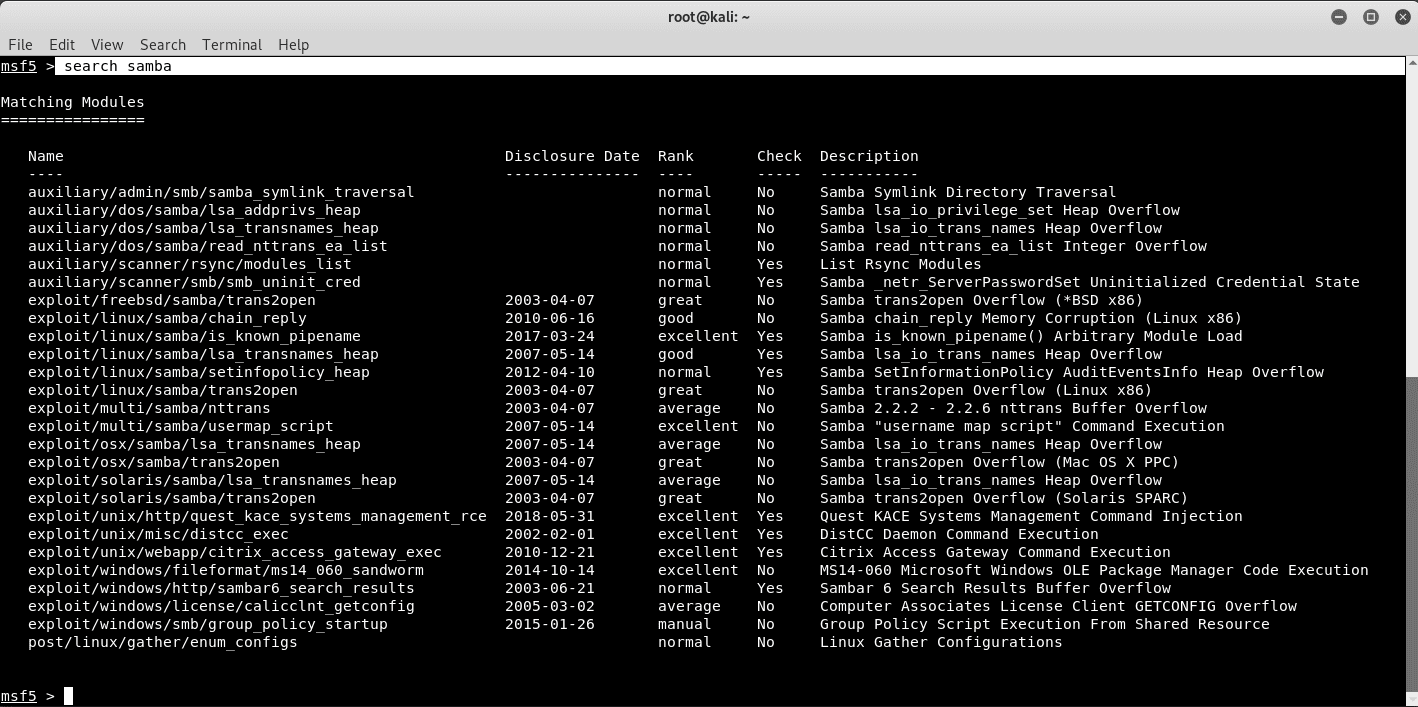This screenshot has width=1418, height=707.
Task: Click the 'Disclosure Date' column header
Action: [572, 156]
